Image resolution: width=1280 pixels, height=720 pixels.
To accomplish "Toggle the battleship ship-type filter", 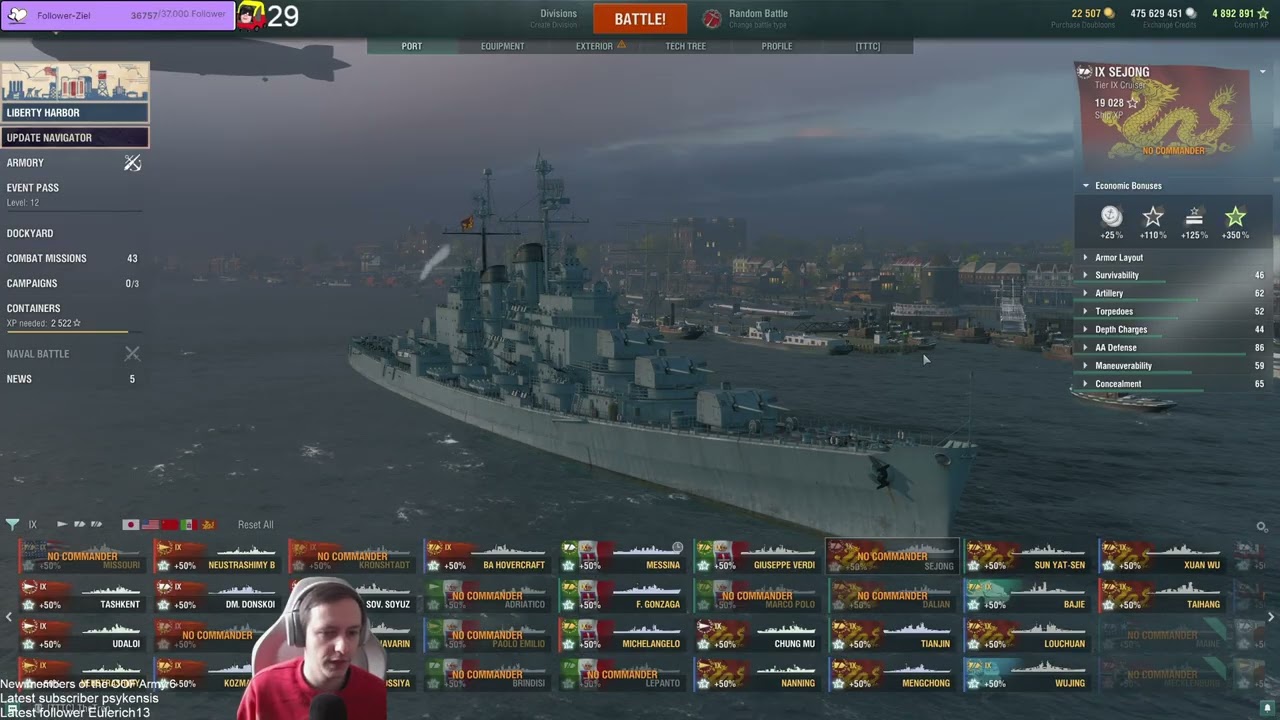I will tap(96, 525).
